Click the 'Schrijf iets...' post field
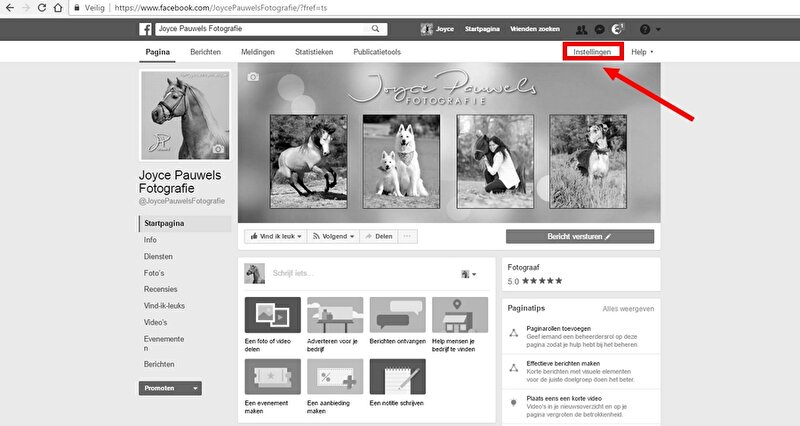 [x=360, y=273]
